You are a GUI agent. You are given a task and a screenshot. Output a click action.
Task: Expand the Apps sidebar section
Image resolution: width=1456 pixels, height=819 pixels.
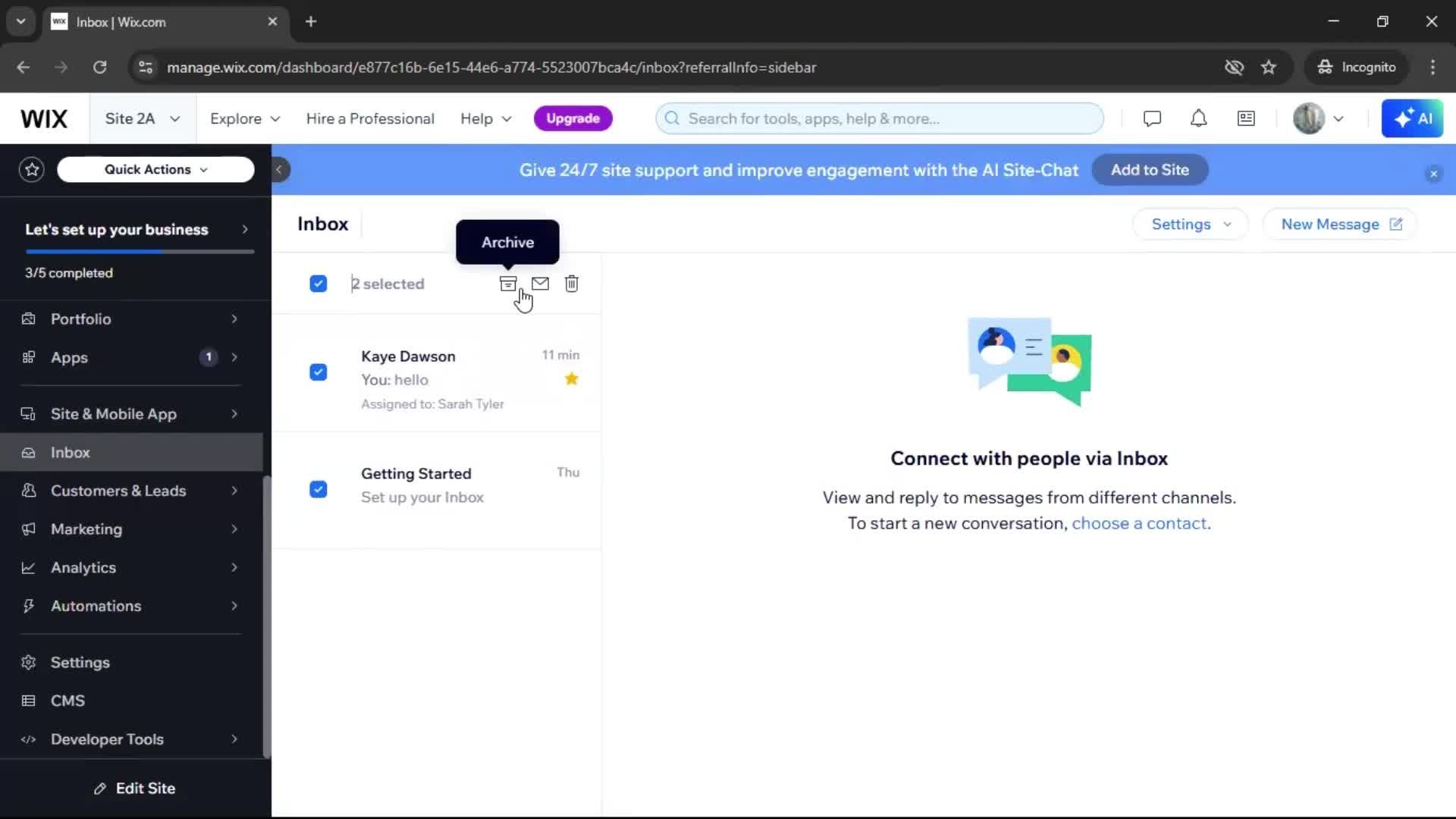pos(130,357)
